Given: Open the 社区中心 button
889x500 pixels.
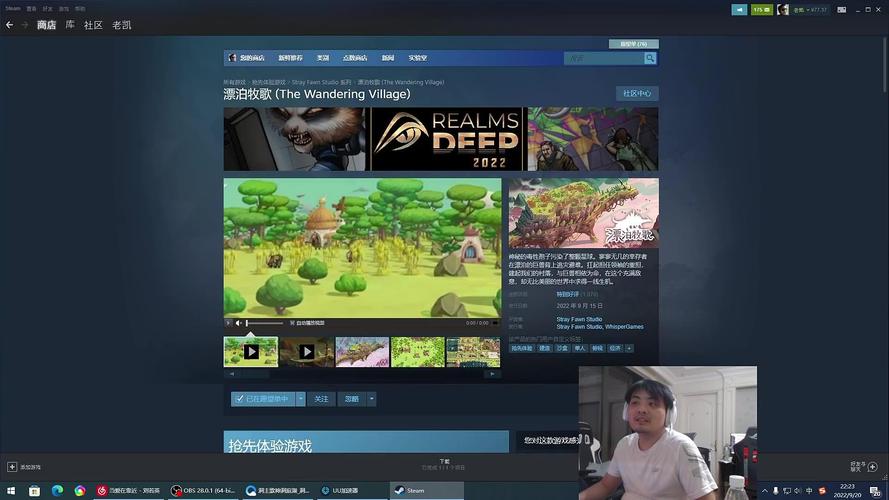Looking at the screenshot, I should [637, 94].
